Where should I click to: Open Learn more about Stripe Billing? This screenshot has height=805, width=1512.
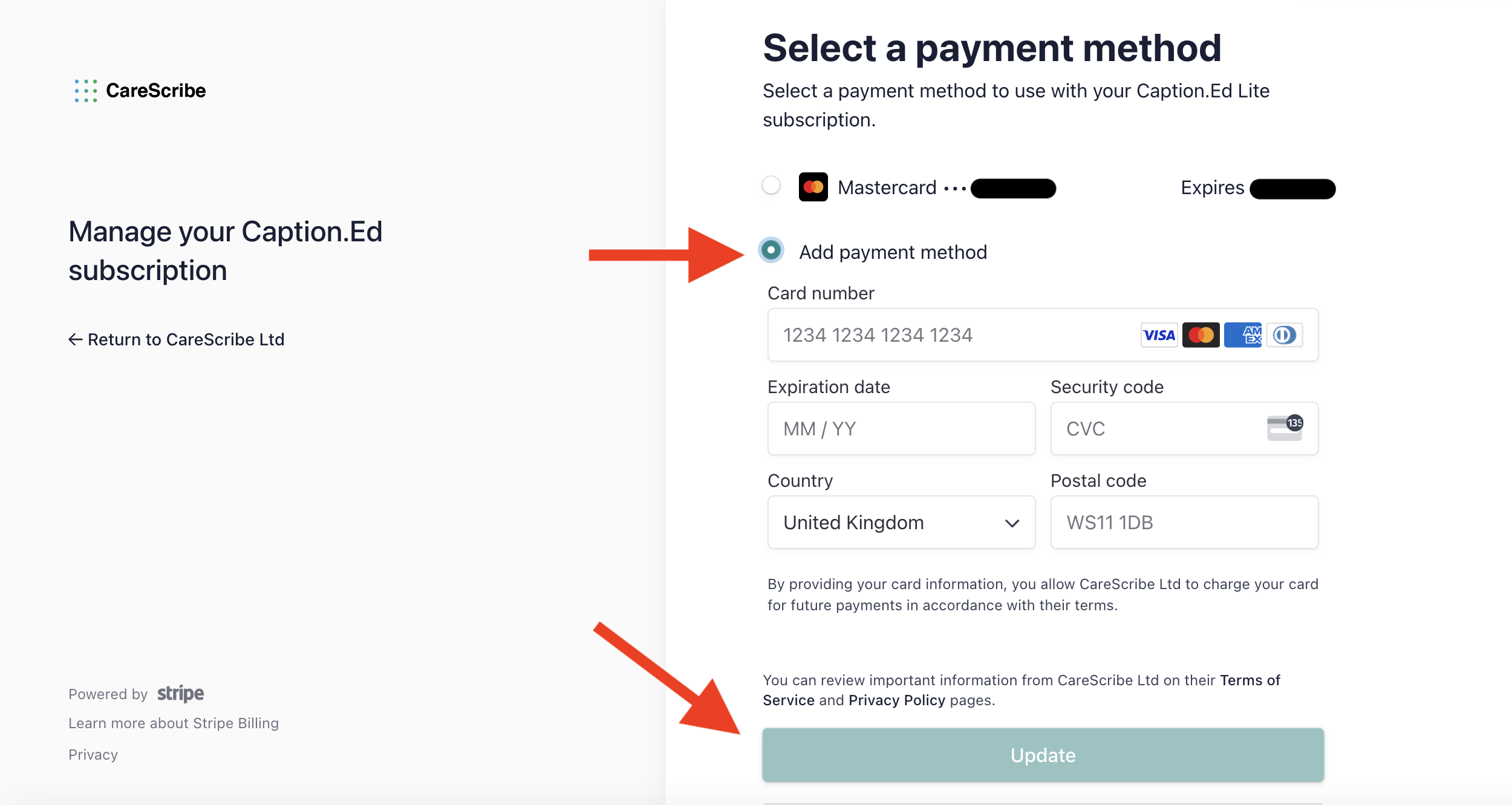[174, 723]
